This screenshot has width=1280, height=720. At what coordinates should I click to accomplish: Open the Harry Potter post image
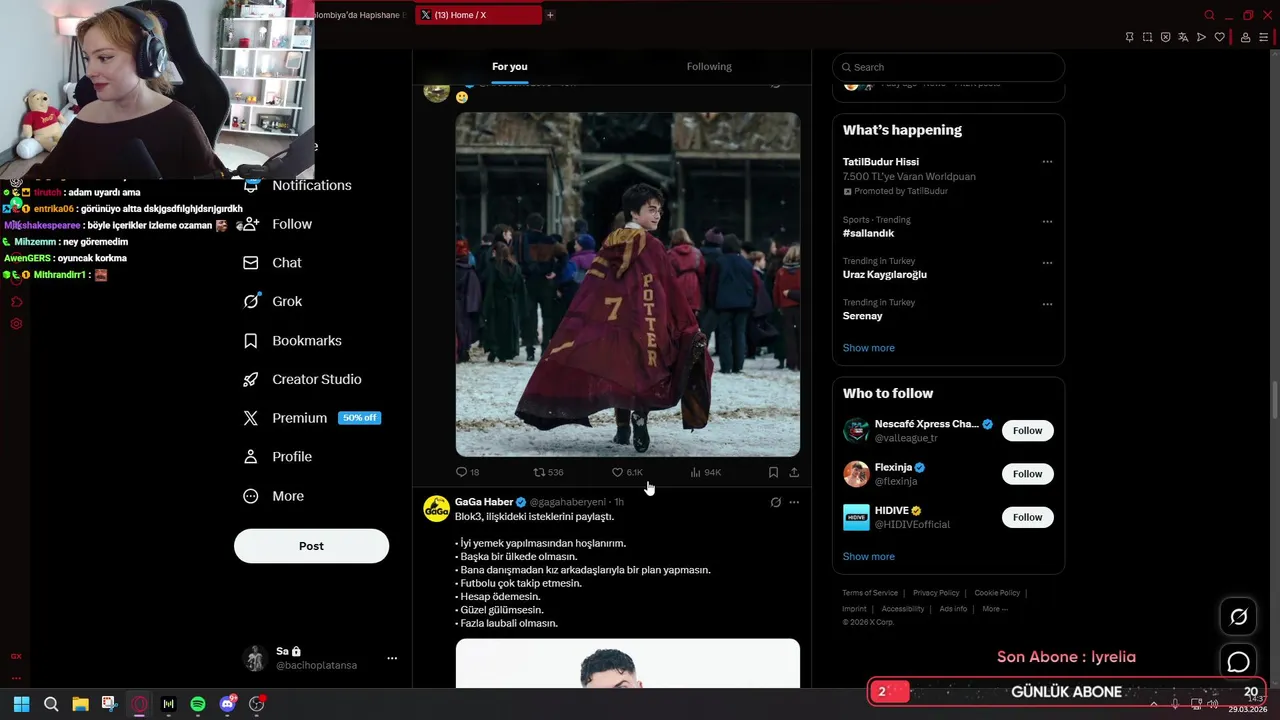click(x=628, y=284)
